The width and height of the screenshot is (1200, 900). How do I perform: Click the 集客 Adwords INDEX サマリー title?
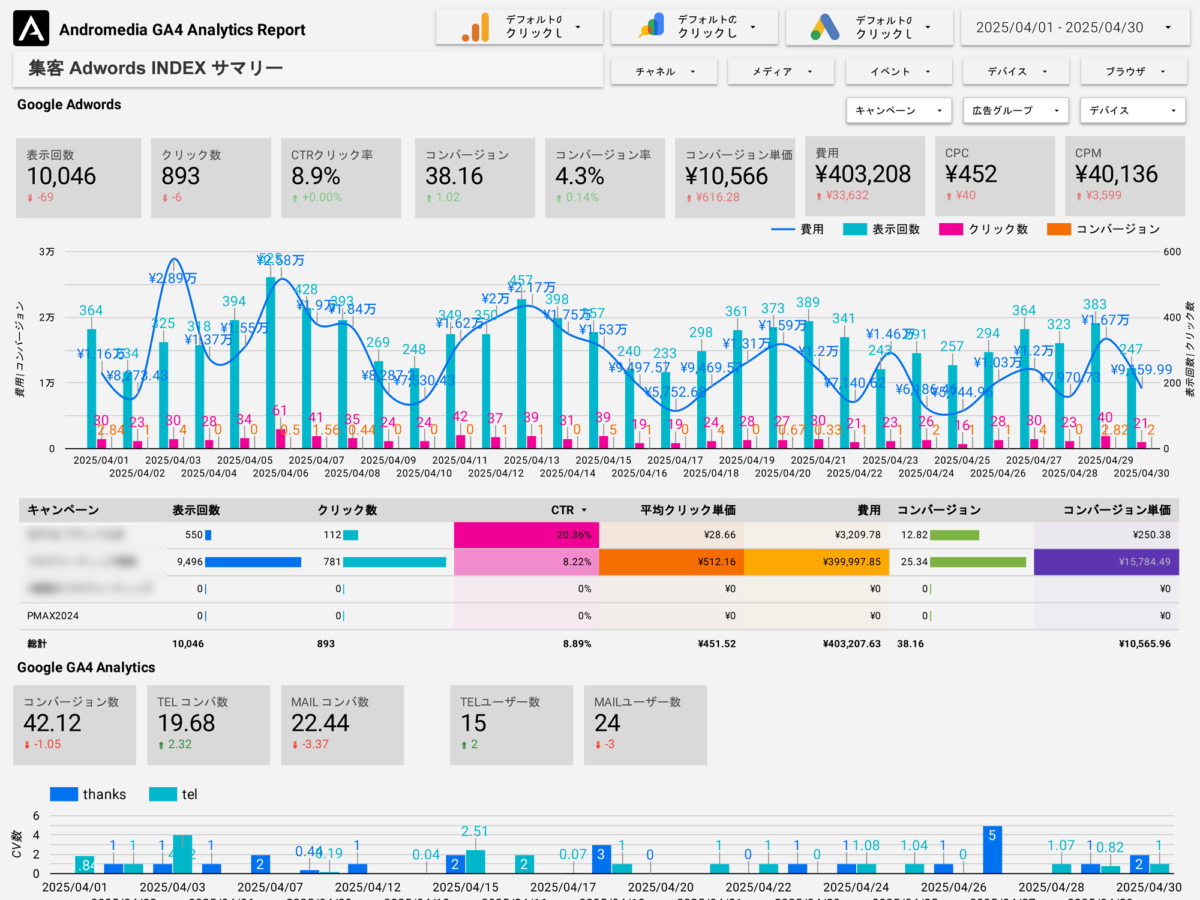156,68
